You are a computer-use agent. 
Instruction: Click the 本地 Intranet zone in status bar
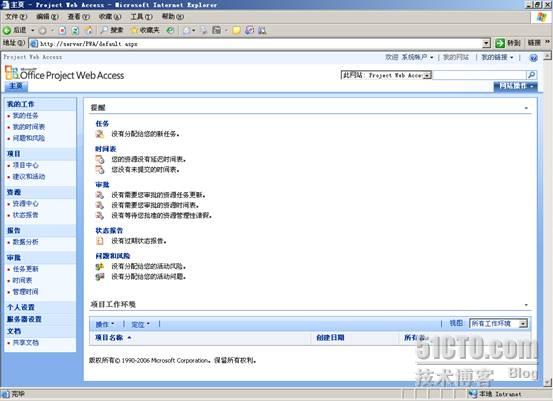(495, 394)
